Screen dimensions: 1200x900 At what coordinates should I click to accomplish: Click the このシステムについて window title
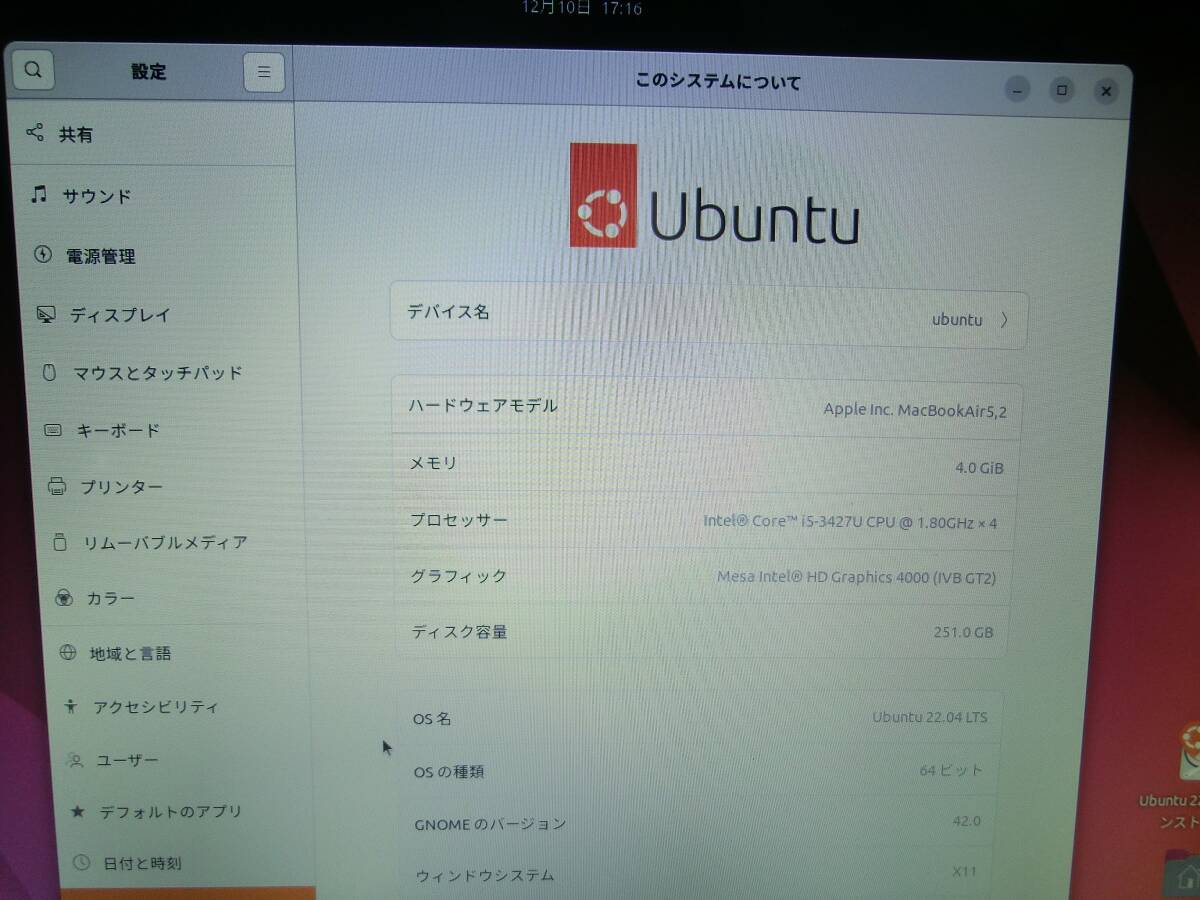pos(718,81)
